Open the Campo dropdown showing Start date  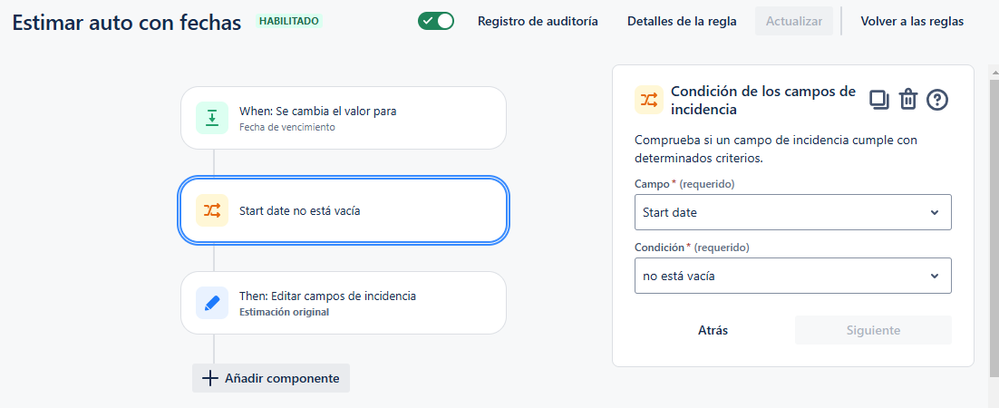click(x=793, y=212)
